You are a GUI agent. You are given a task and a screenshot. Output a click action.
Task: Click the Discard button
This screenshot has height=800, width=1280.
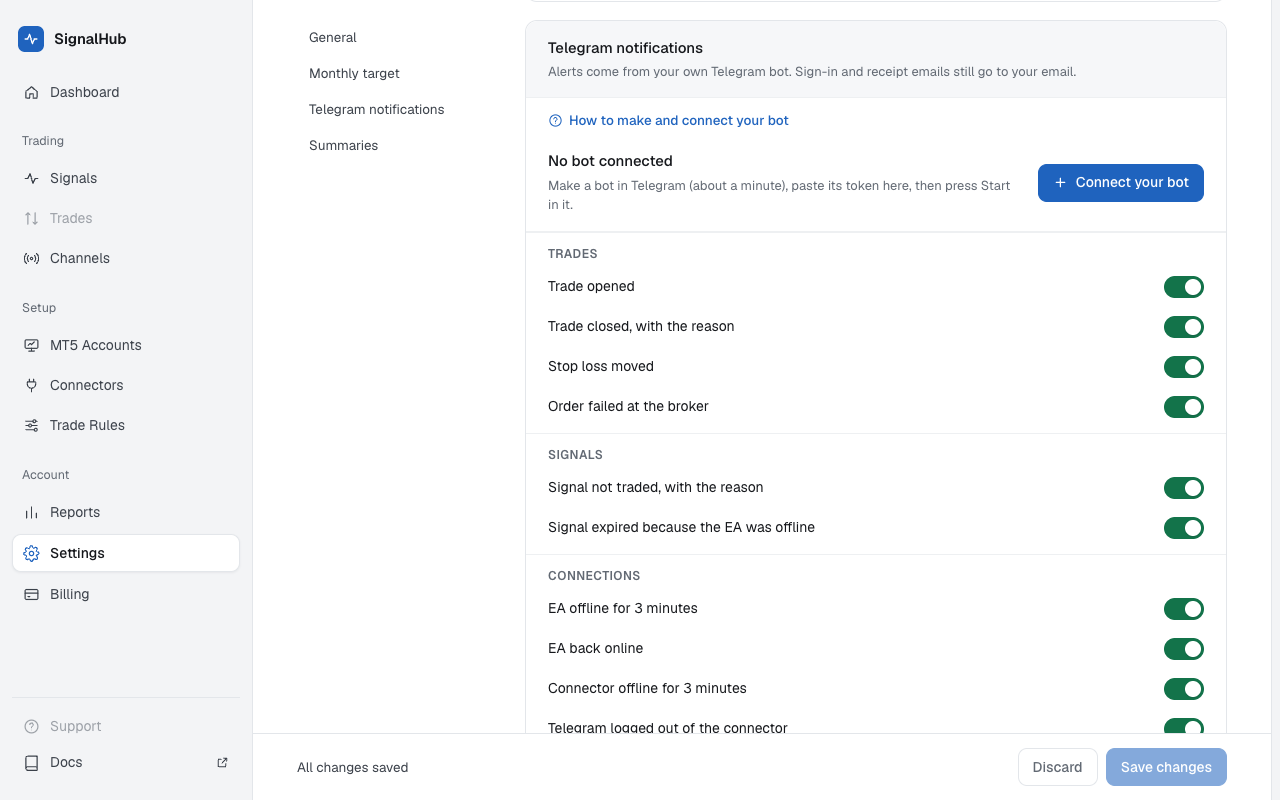pos(1058,767)
